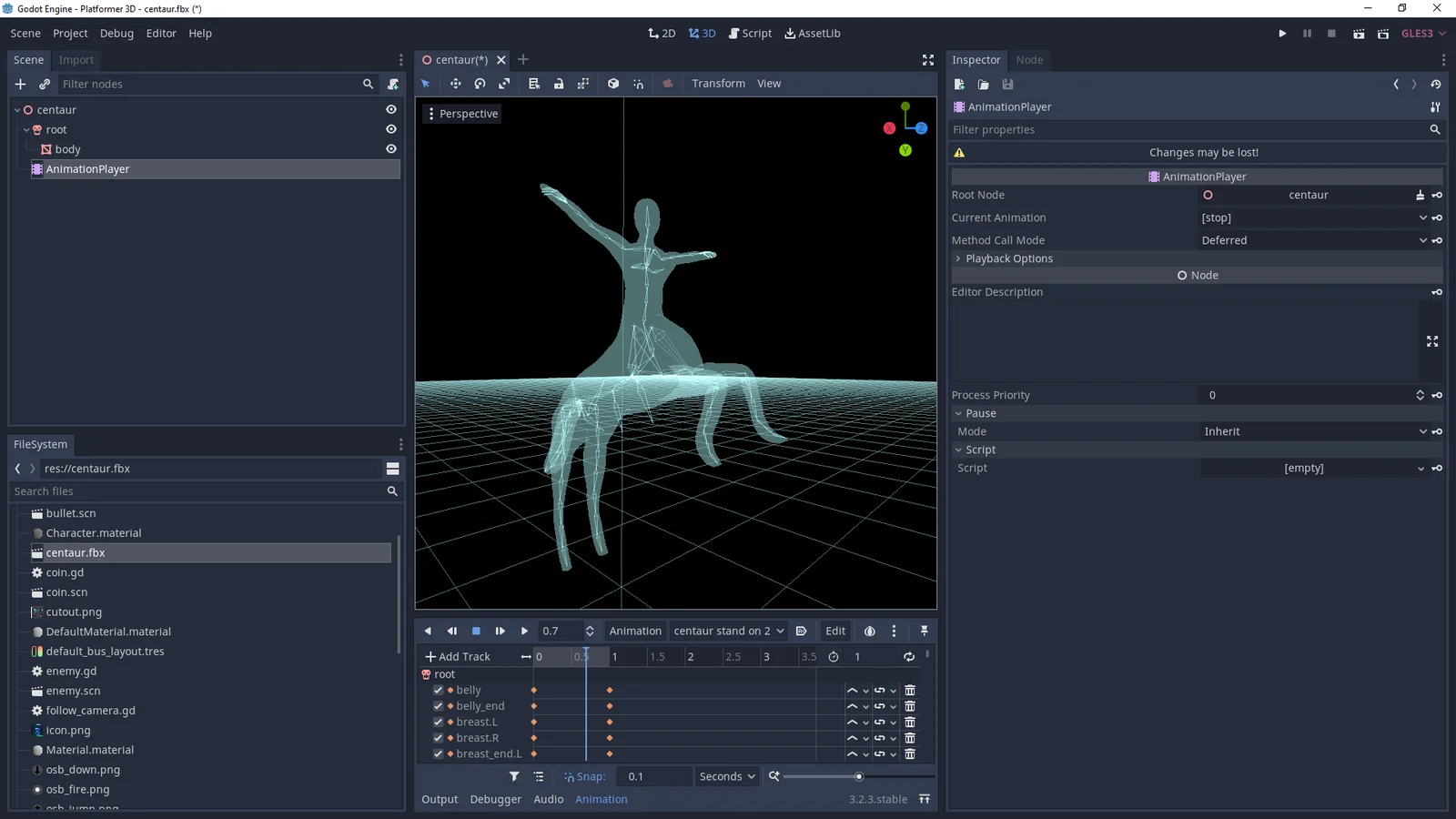
Task: Disable the belly track checkbox
Action: (438, 690)
